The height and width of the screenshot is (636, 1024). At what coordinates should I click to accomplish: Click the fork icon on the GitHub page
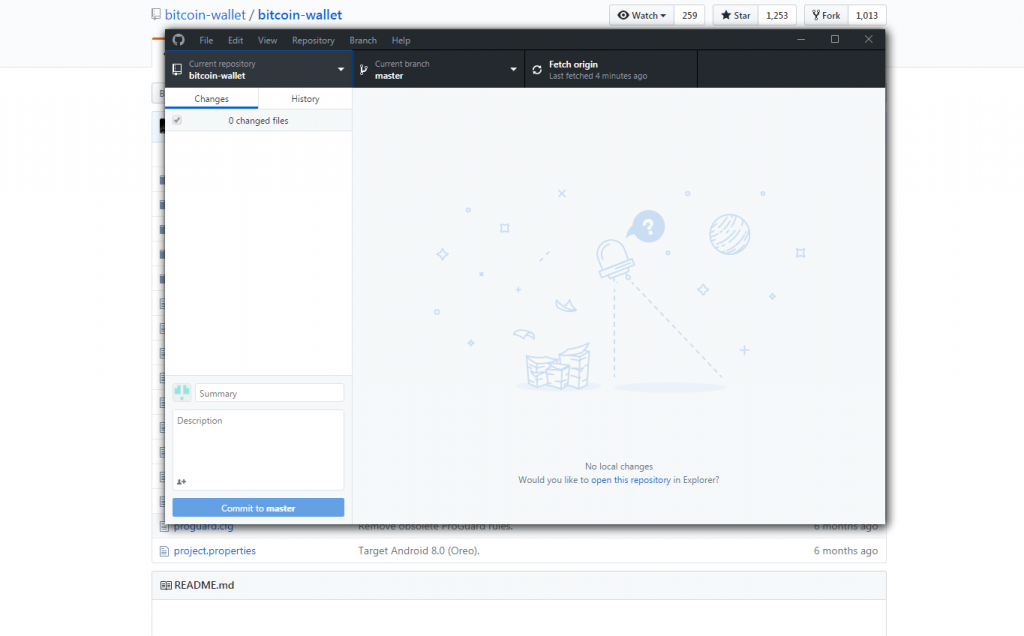(816, 15)
